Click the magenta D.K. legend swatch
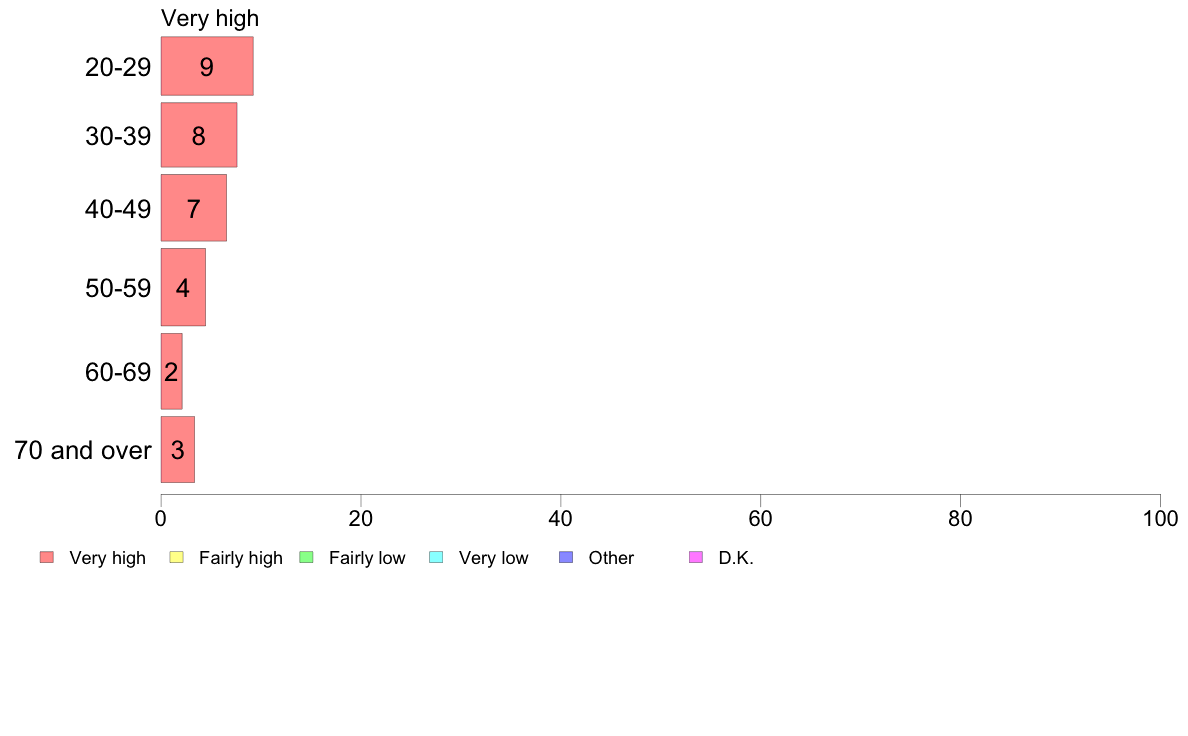The width and height of the screenshot is (1188, 736). [696, 557]
